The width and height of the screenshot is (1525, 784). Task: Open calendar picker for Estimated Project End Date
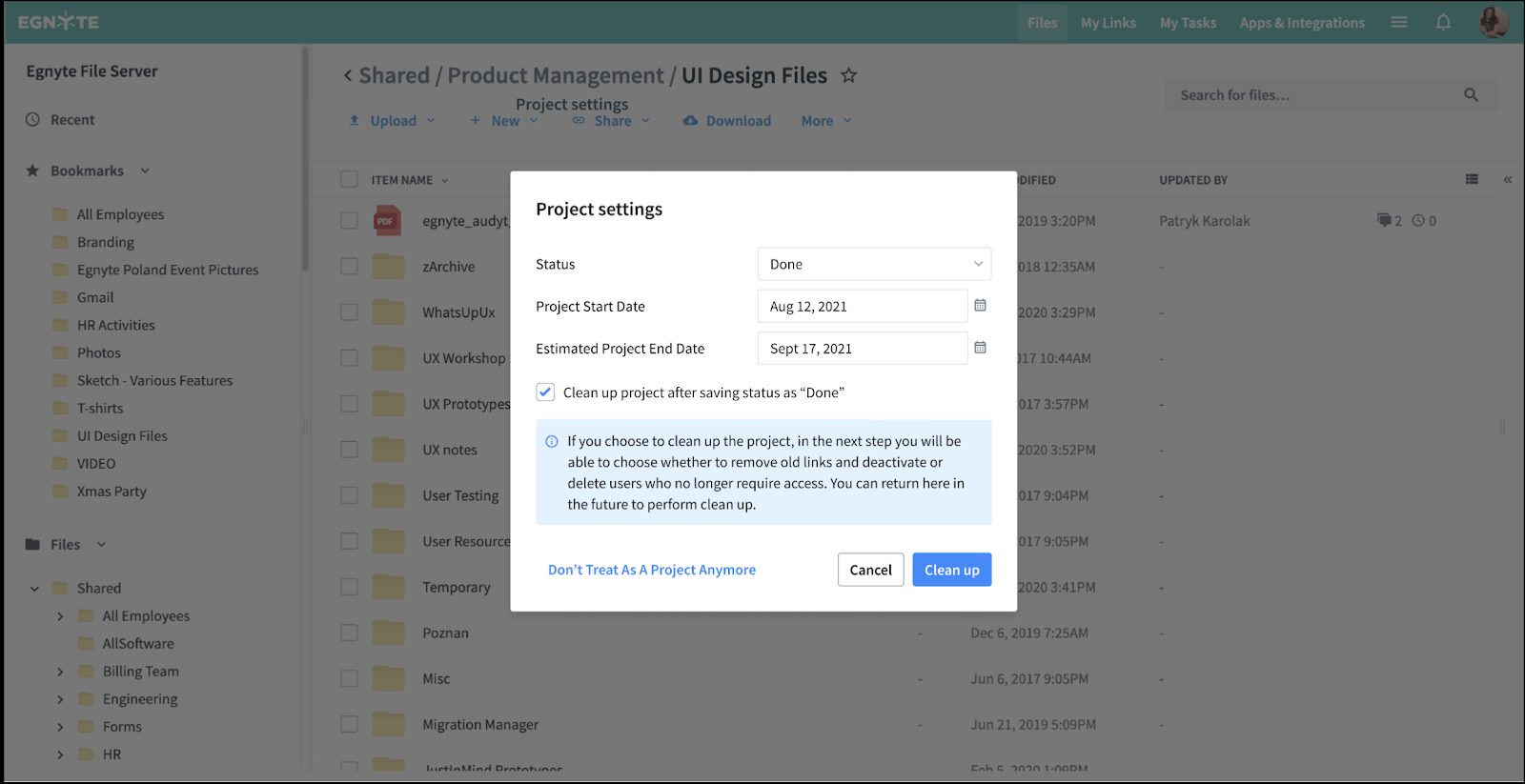[980, 348]
